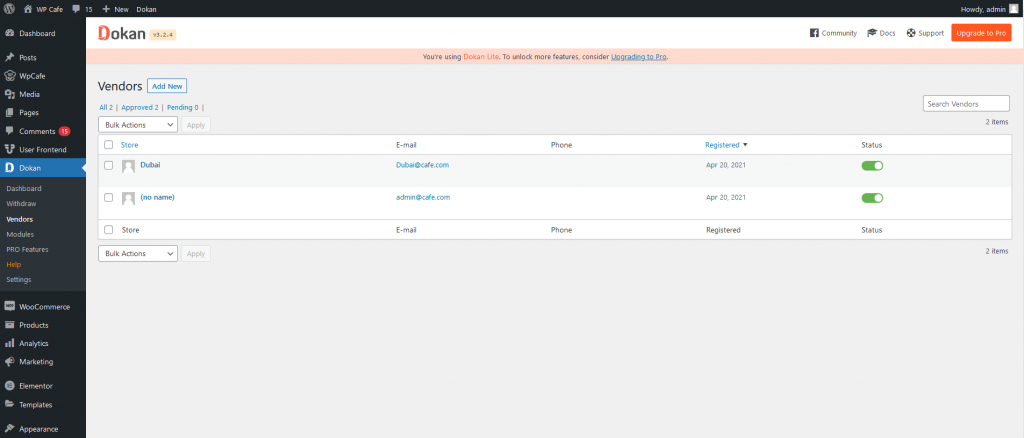The width and height of the screenshot is (1024, 438).
Task: Click the Dashboard gauge icon in sidebar
Action: point(10,33)
